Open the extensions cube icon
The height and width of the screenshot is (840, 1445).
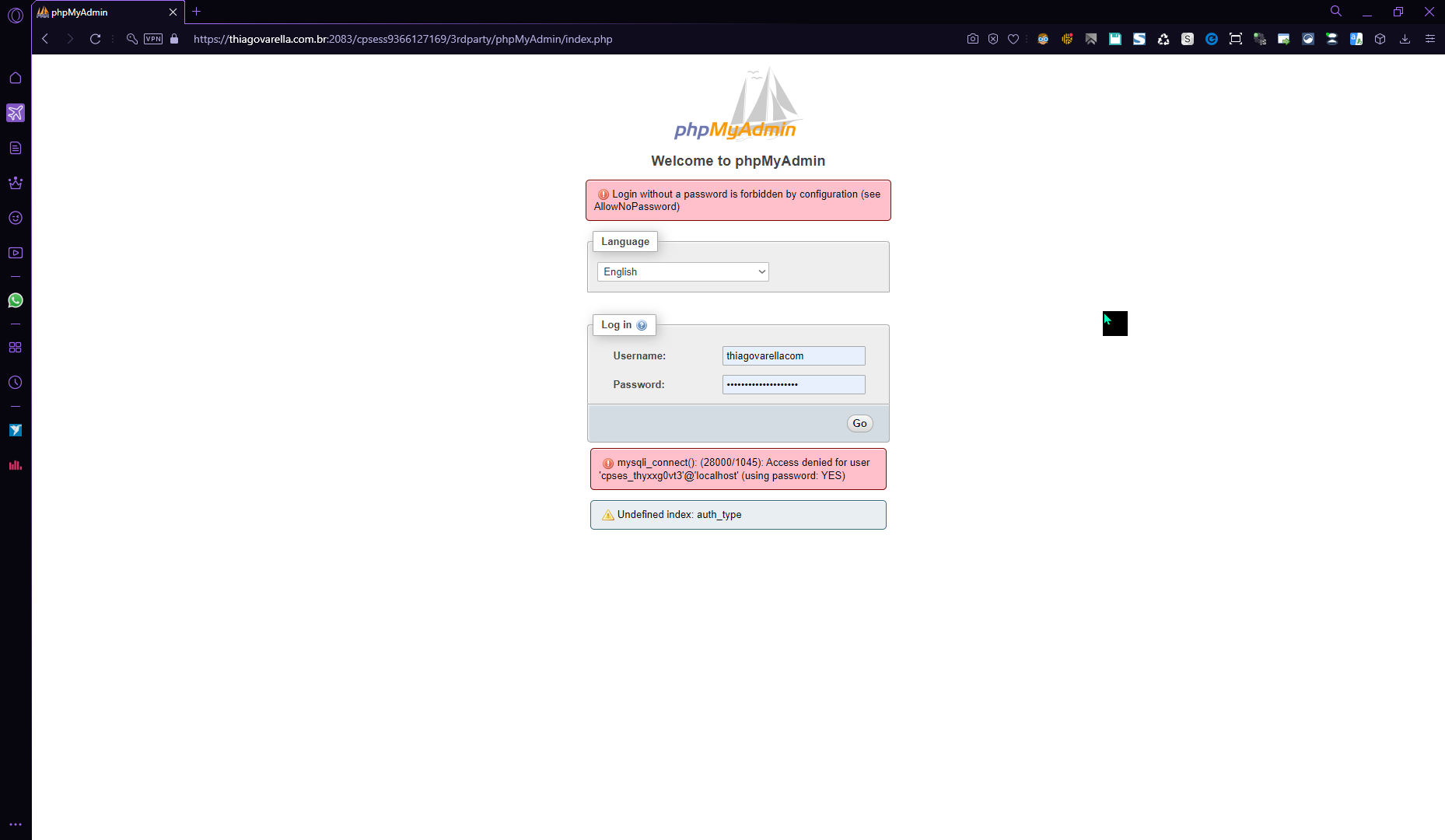[x=1380, y=39]
